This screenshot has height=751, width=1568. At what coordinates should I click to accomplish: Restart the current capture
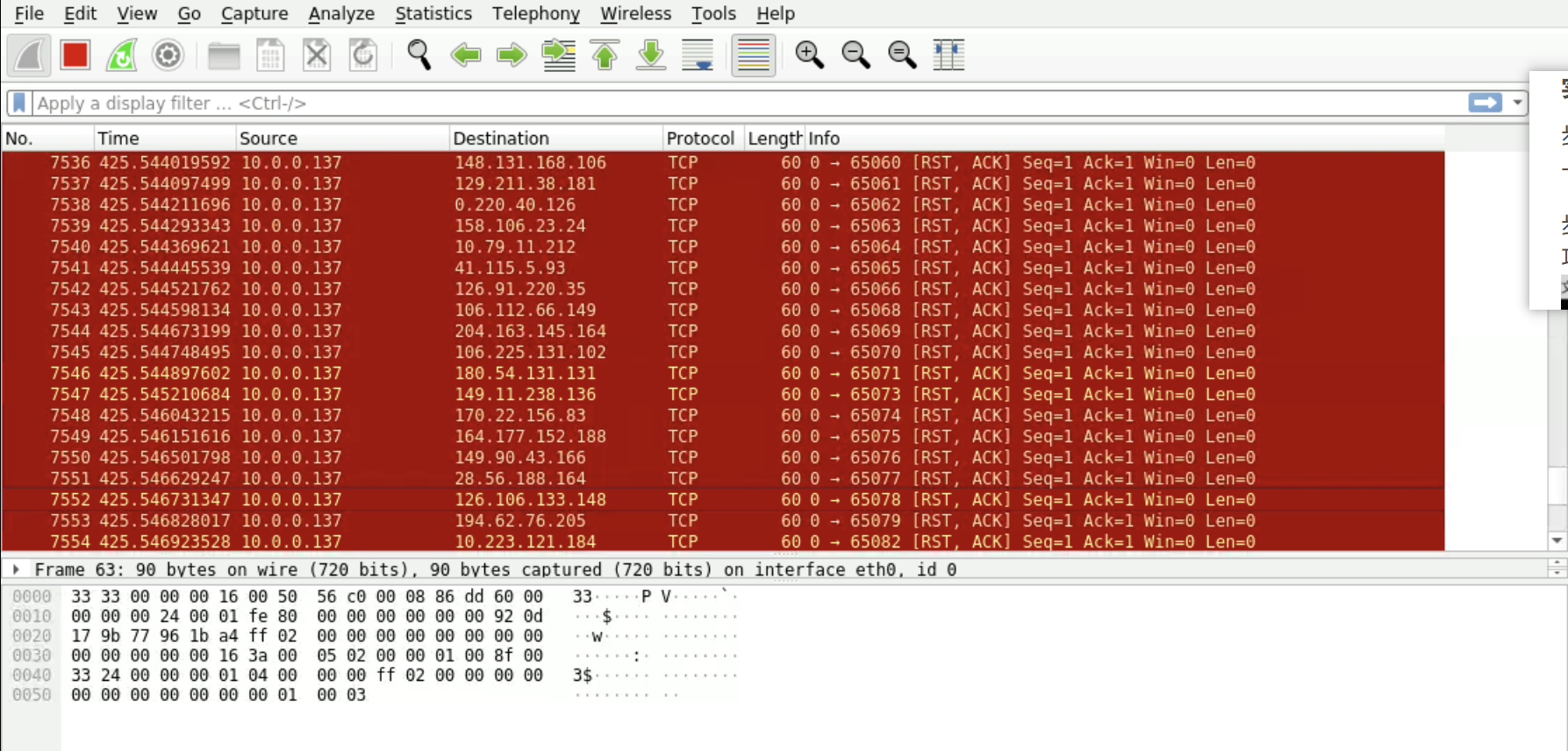pos(122,55)
